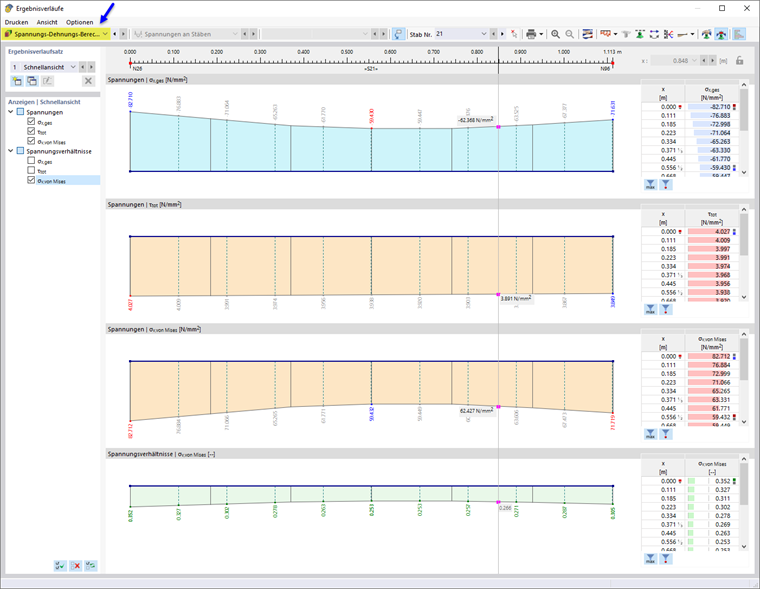760x589 pixels.
Task: Select previous add-on with left arrow
Action: (114, 34)
